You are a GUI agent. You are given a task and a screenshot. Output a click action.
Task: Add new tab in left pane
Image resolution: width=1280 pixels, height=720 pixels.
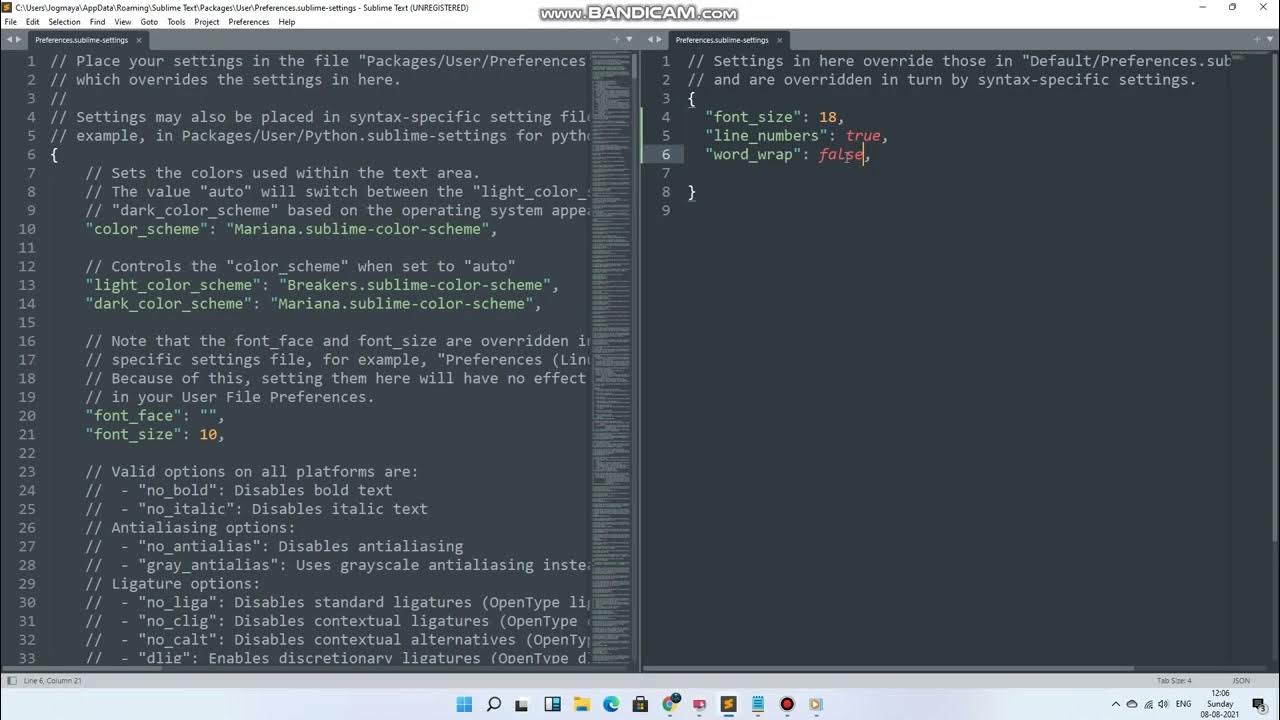[617, 40]
